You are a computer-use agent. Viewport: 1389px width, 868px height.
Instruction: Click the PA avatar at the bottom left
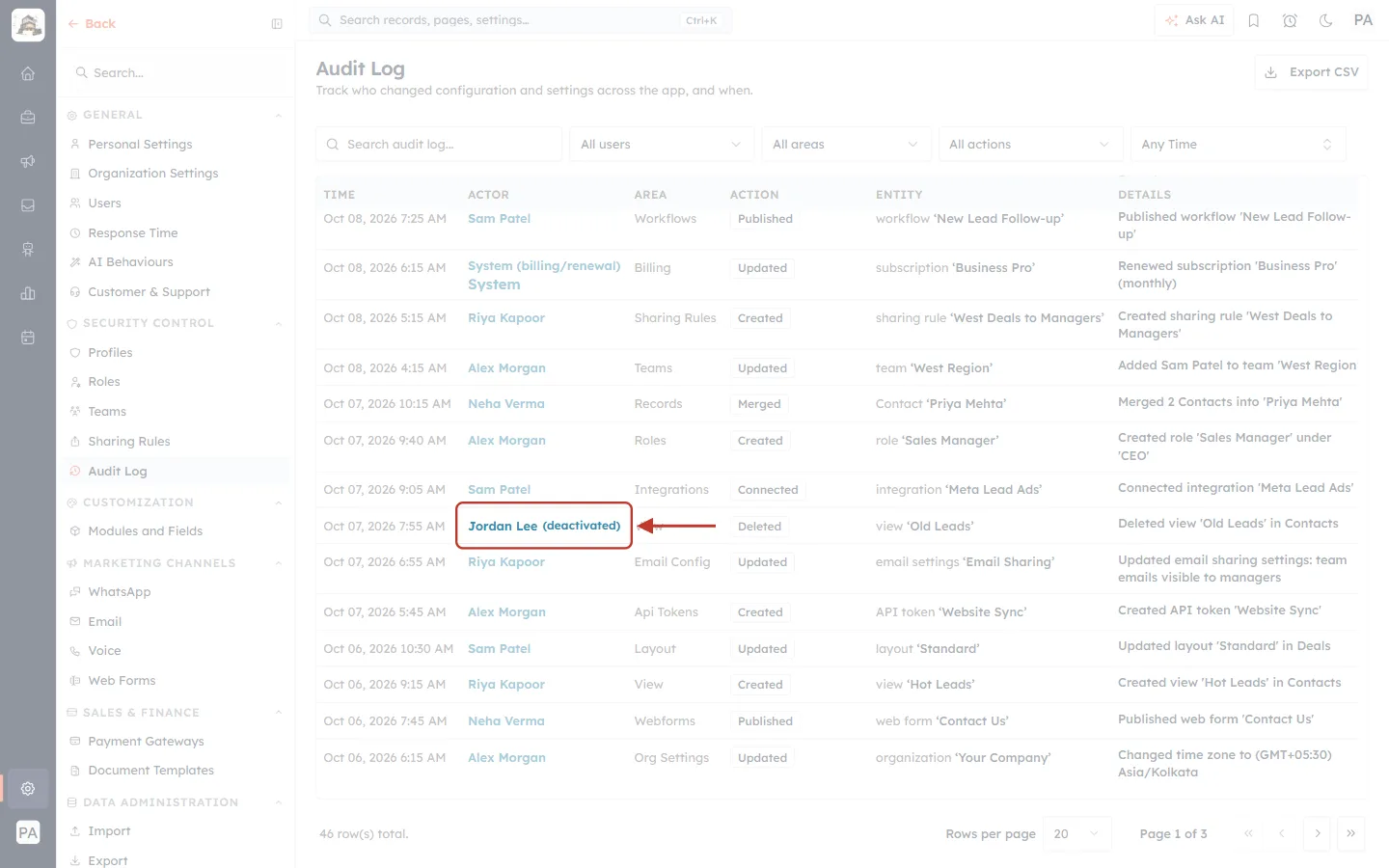[28, 832]
